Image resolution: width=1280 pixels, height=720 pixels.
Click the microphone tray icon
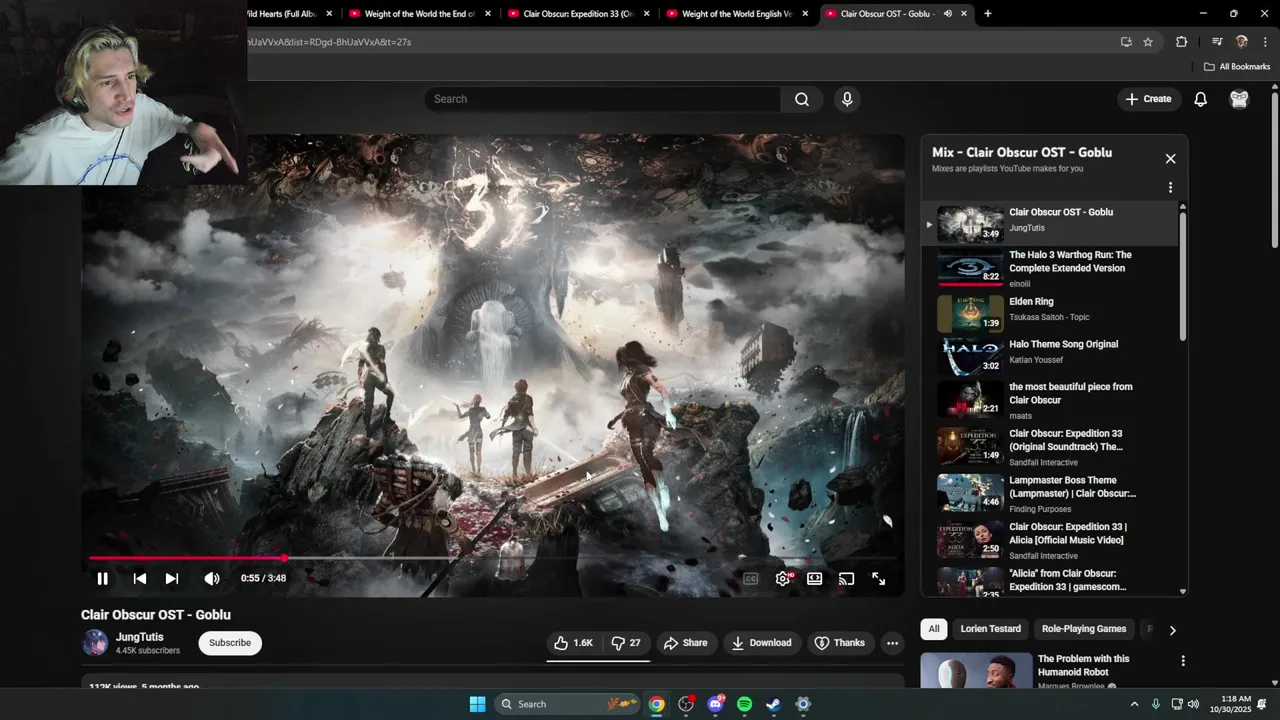pyautogui.click(x=1156, y=704)
